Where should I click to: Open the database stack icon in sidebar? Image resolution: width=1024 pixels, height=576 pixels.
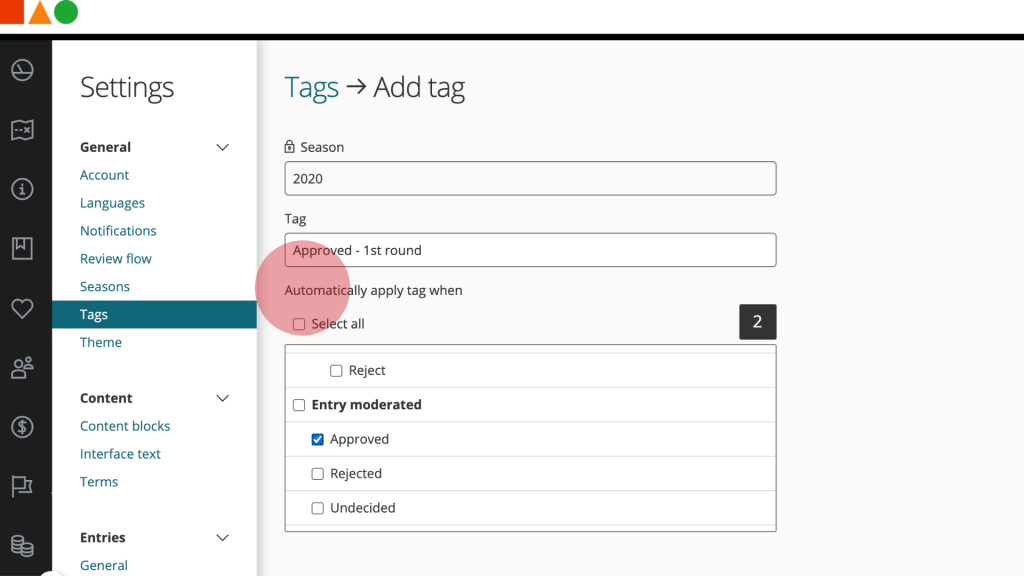coord(22,546)
